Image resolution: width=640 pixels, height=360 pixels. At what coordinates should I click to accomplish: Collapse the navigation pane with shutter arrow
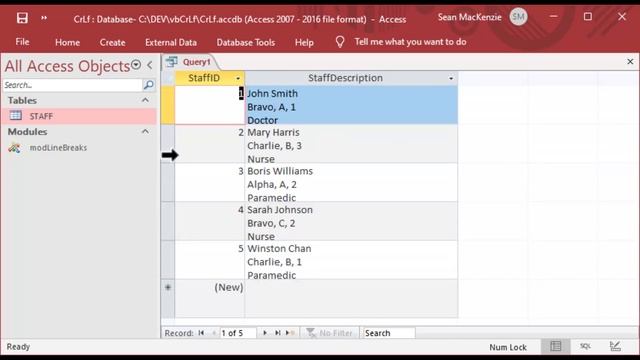pos(150,65)
